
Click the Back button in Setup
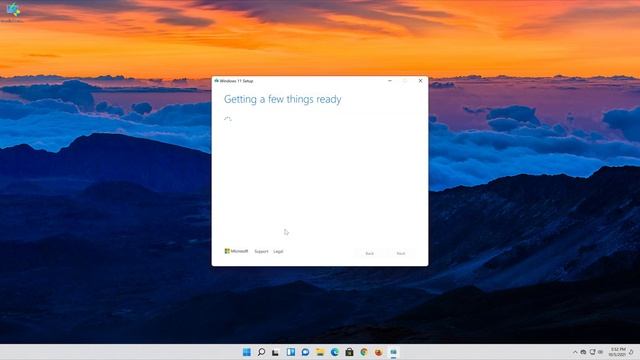[x=369, y=253]
